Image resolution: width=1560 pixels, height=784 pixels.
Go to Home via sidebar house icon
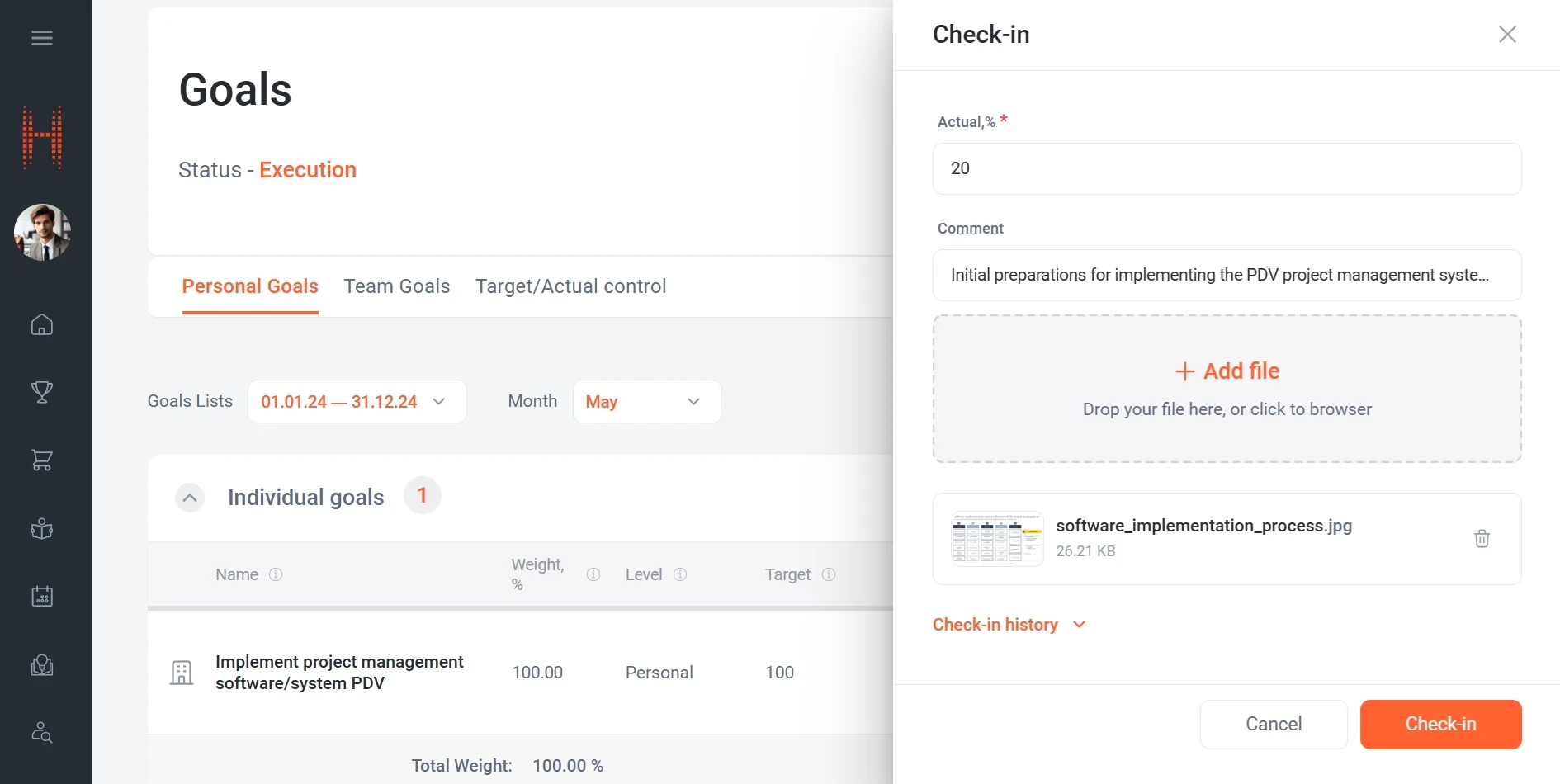pyautogui.click(x=42, y=325)
